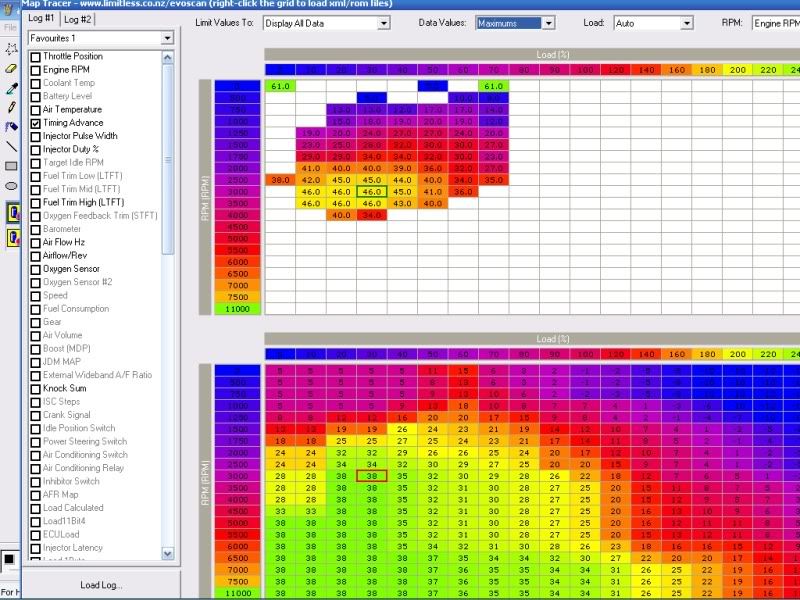Tick the Injector Latency checkbox
The image size is (800, 600).
click(x=35, y=548)
